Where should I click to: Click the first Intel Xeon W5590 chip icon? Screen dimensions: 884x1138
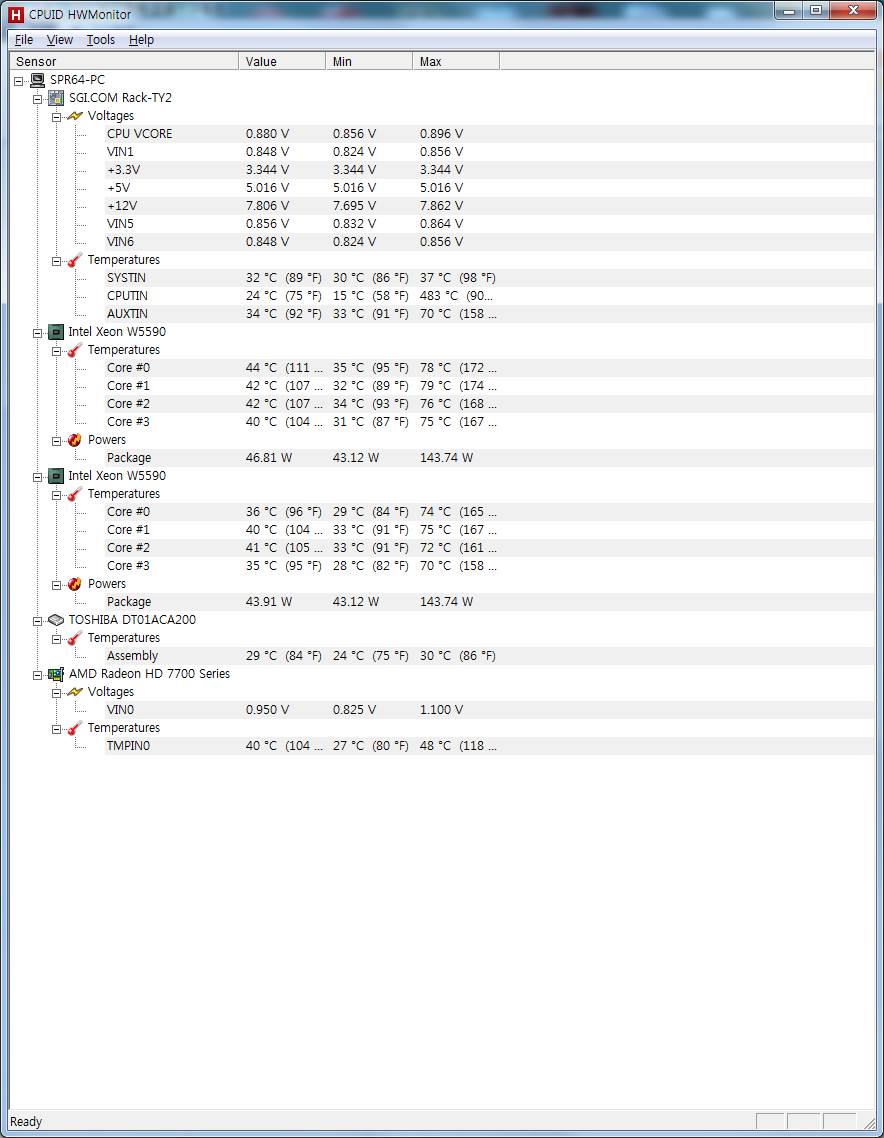pyautogui.click(x=56, y=332)
